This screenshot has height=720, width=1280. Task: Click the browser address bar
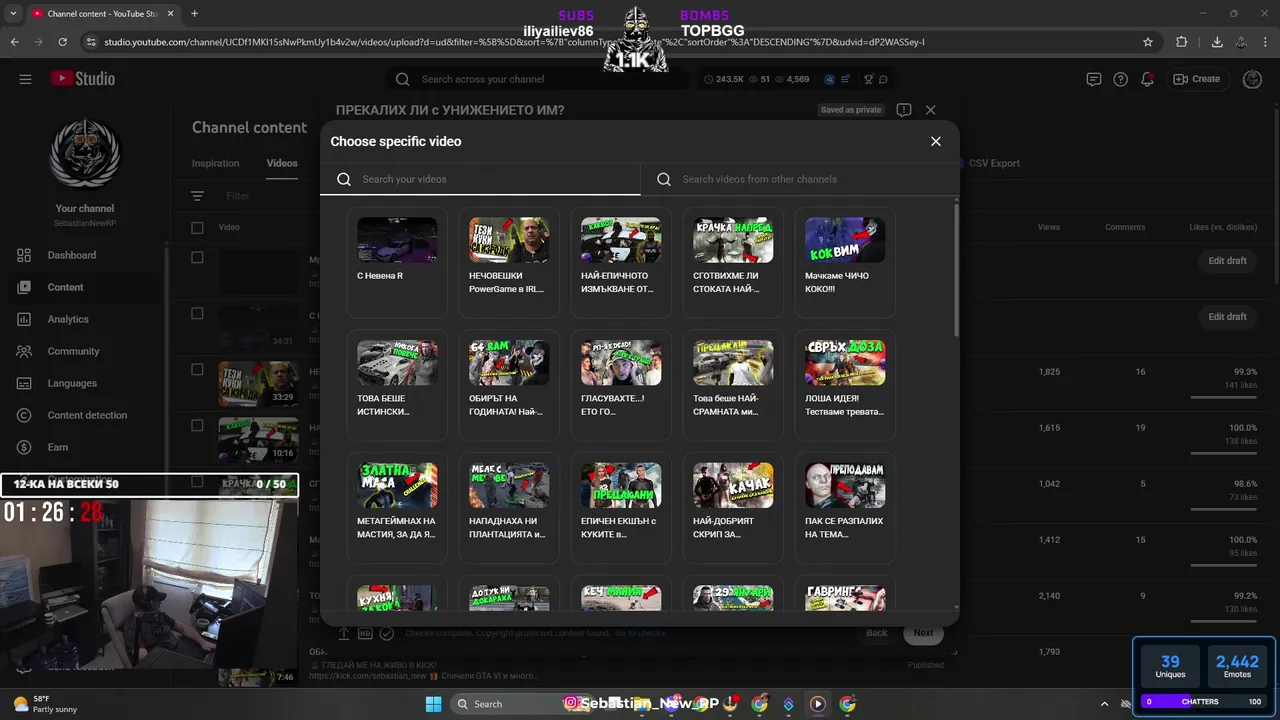(610, 42)
